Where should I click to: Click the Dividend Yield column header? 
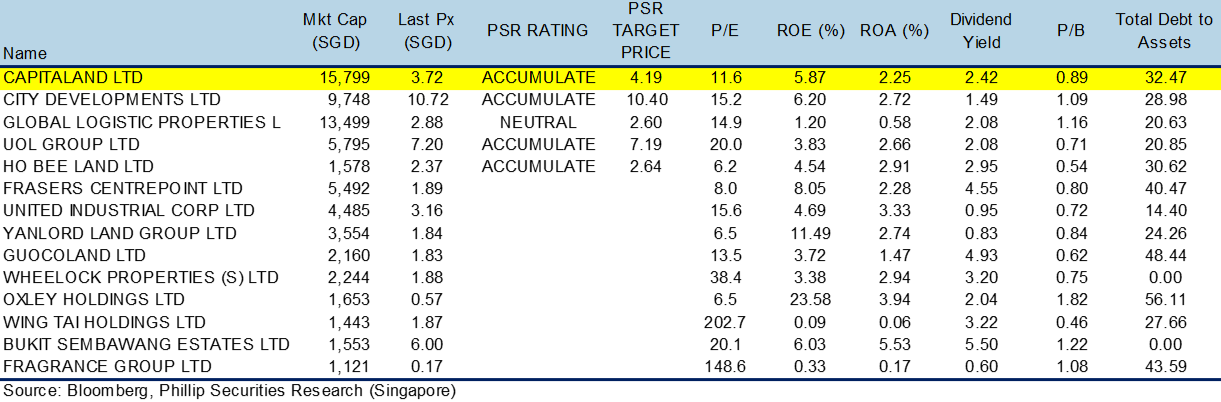click(980, 31)
